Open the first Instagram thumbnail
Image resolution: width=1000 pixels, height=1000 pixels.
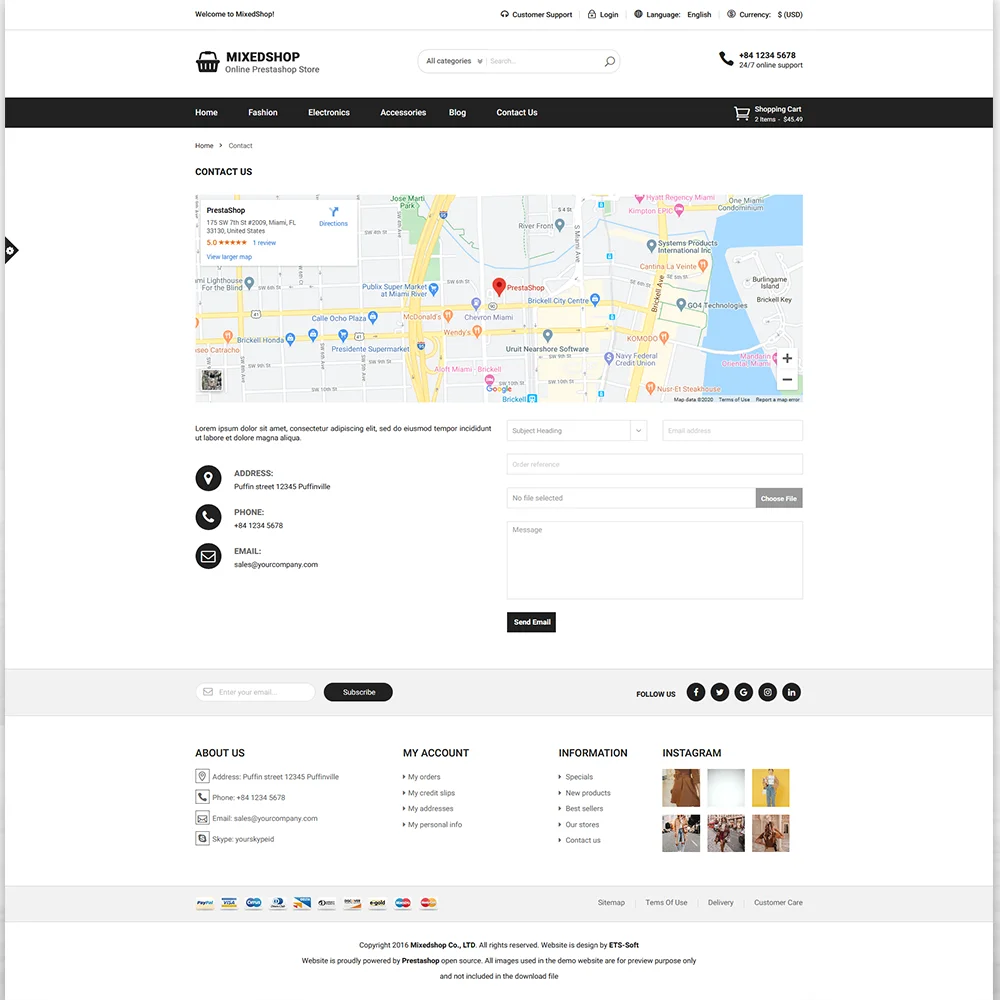[681, 787]
